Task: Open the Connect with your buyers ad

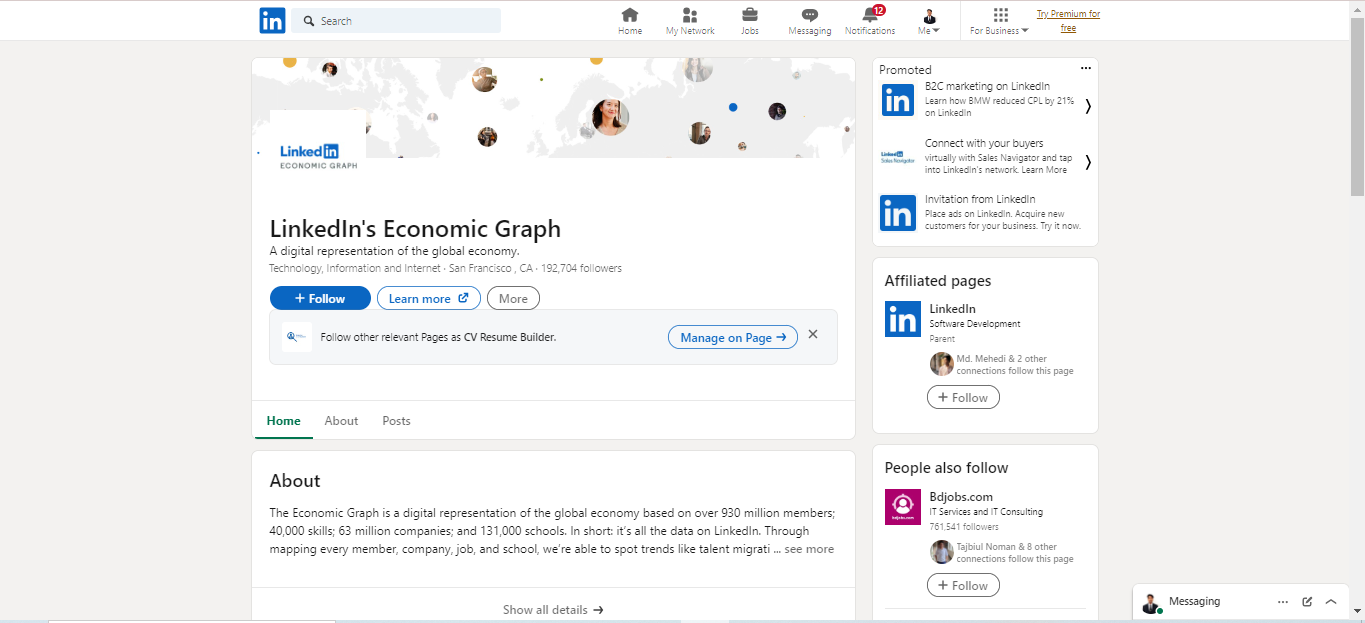Action: point(984,143)
